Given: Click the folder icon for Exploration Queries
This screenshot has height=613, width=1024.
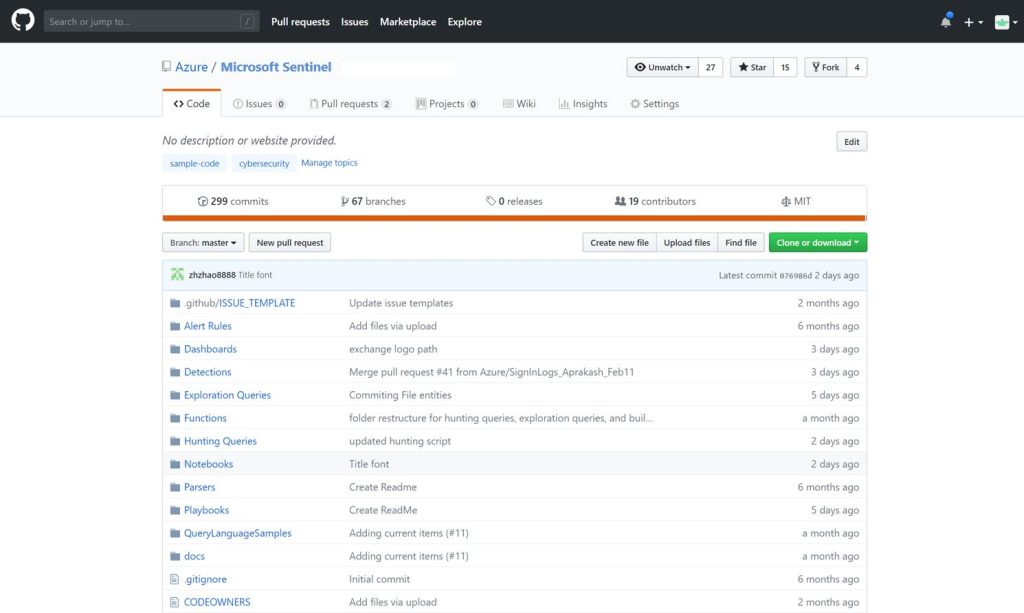Looking at the screenshot, I should (174, 395).
